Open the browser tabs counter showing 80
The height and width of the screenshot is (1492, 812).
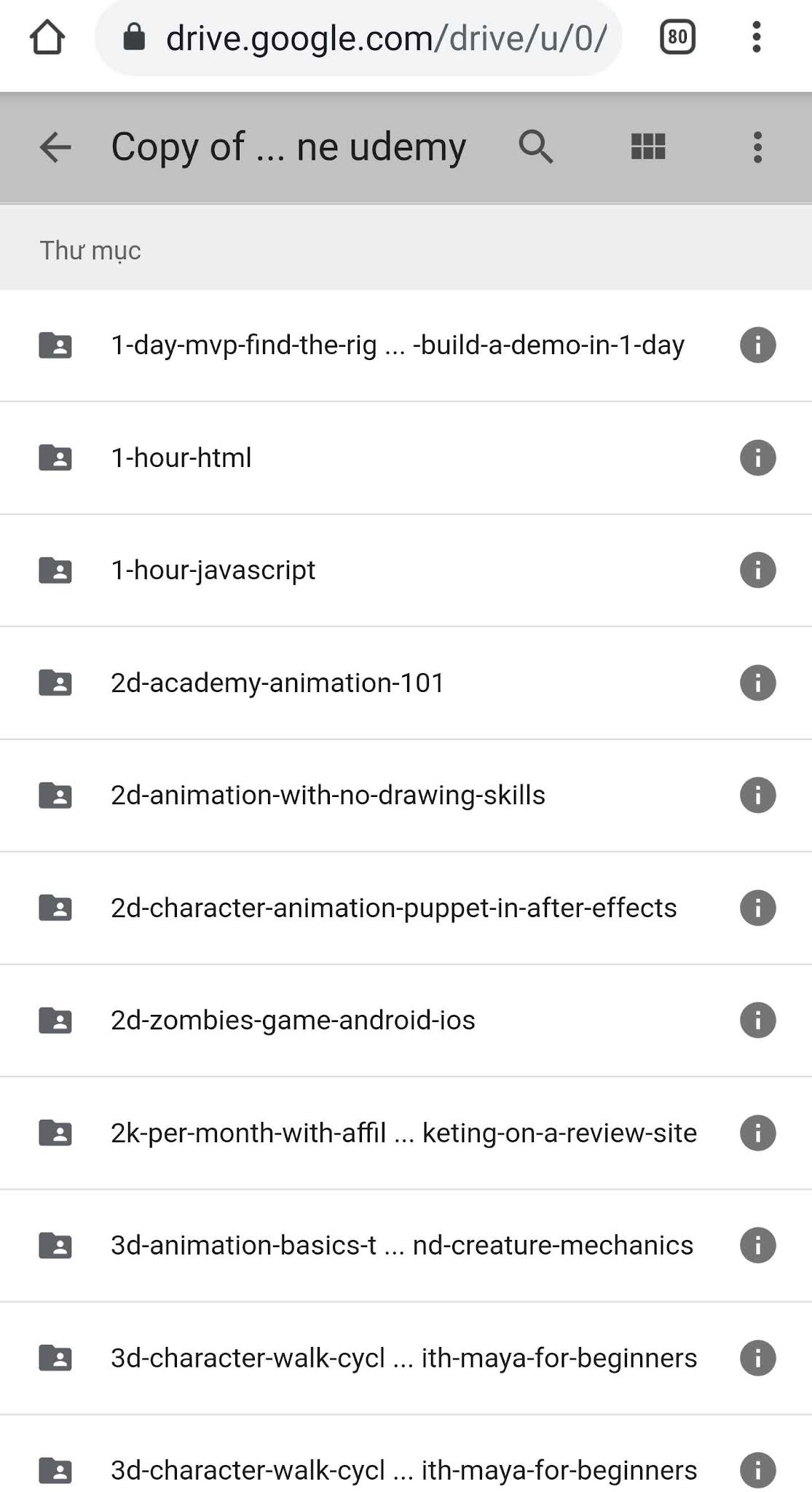677,37
